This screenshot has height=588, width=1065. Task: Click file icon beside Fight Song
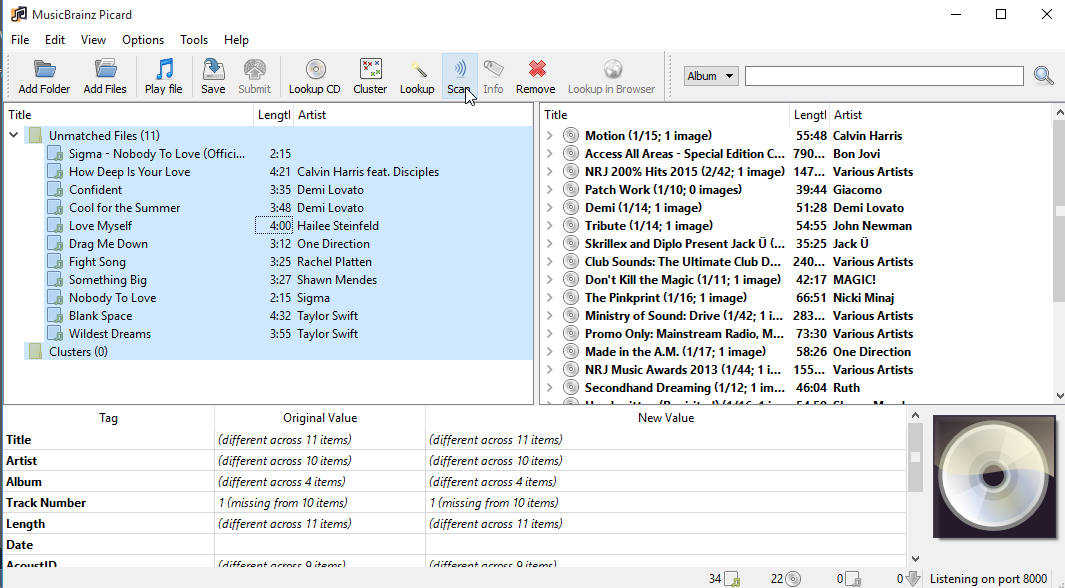point(56,261)
